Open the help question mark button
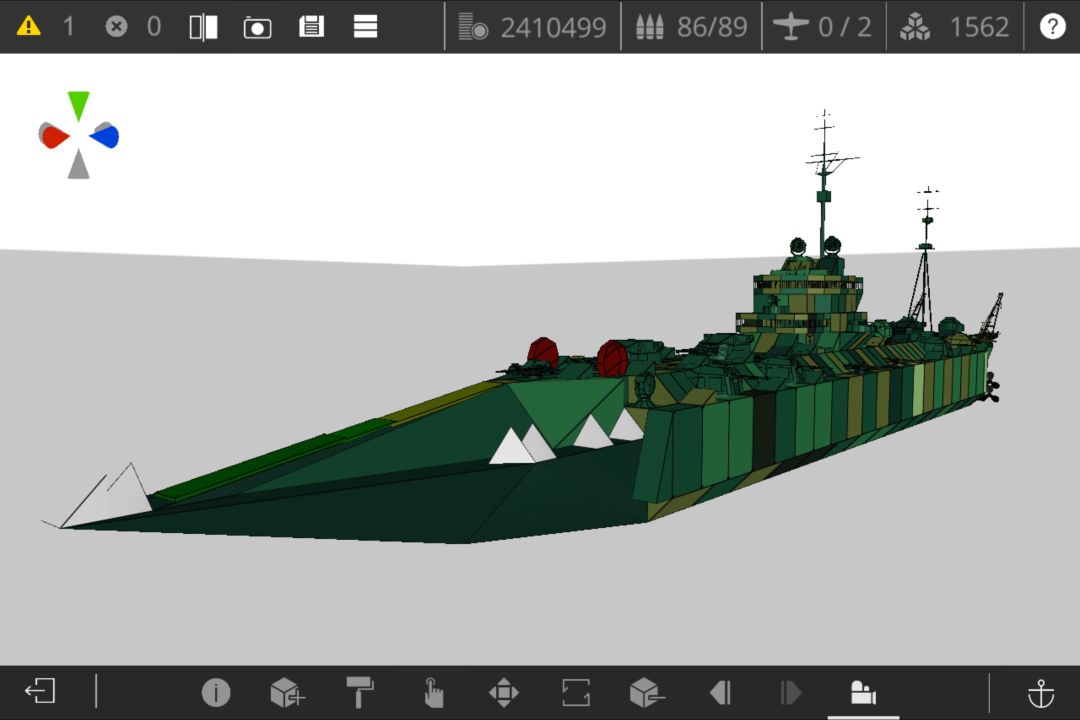 pyautogui.click(x=1052, y=26)
